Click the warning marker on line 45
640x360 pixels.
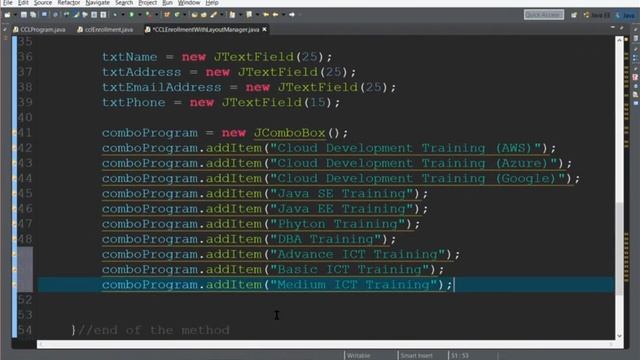click(14, 193)
